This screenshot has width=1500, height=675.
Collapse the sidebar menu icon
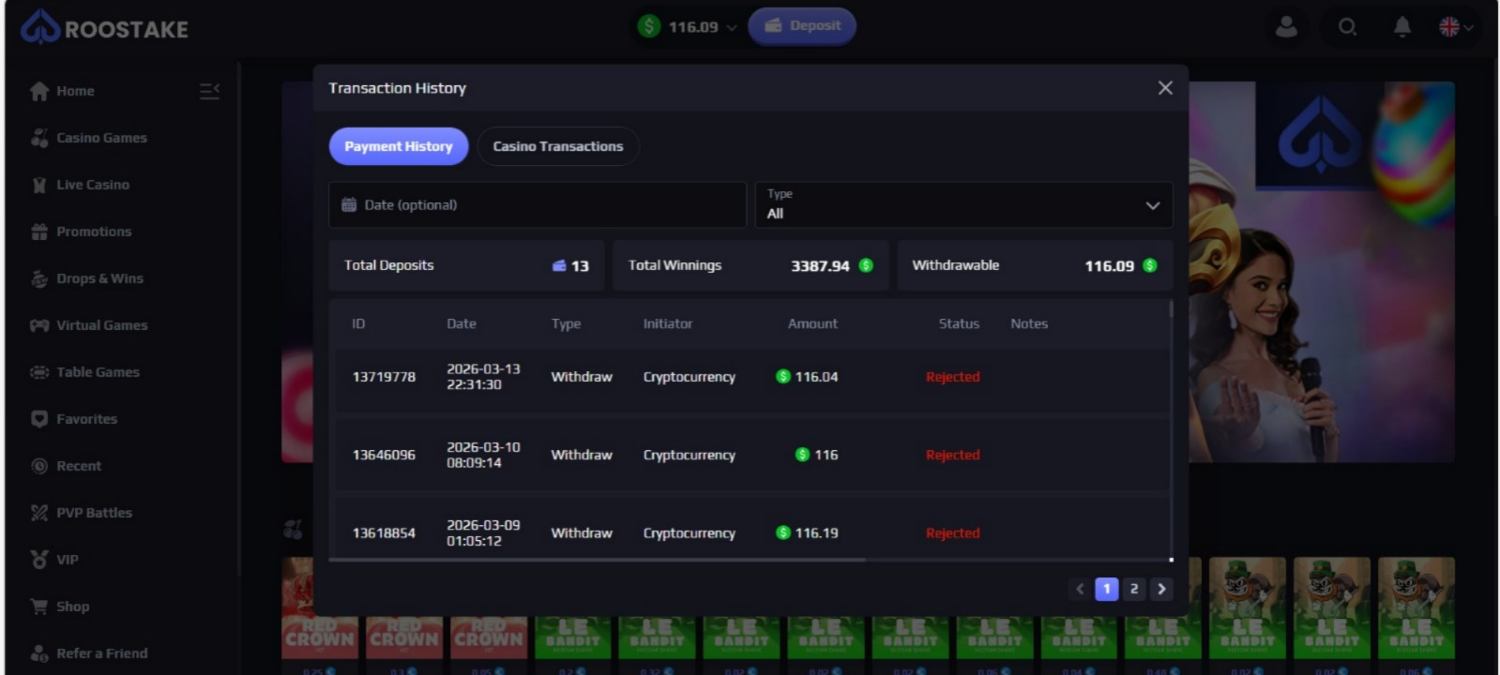209,91
